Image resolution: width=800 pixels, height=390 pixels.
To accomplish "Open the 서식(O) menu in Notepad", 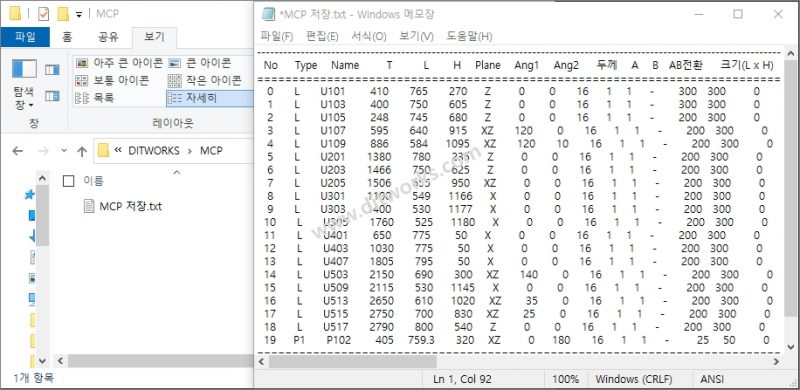I will pos(369,36).
